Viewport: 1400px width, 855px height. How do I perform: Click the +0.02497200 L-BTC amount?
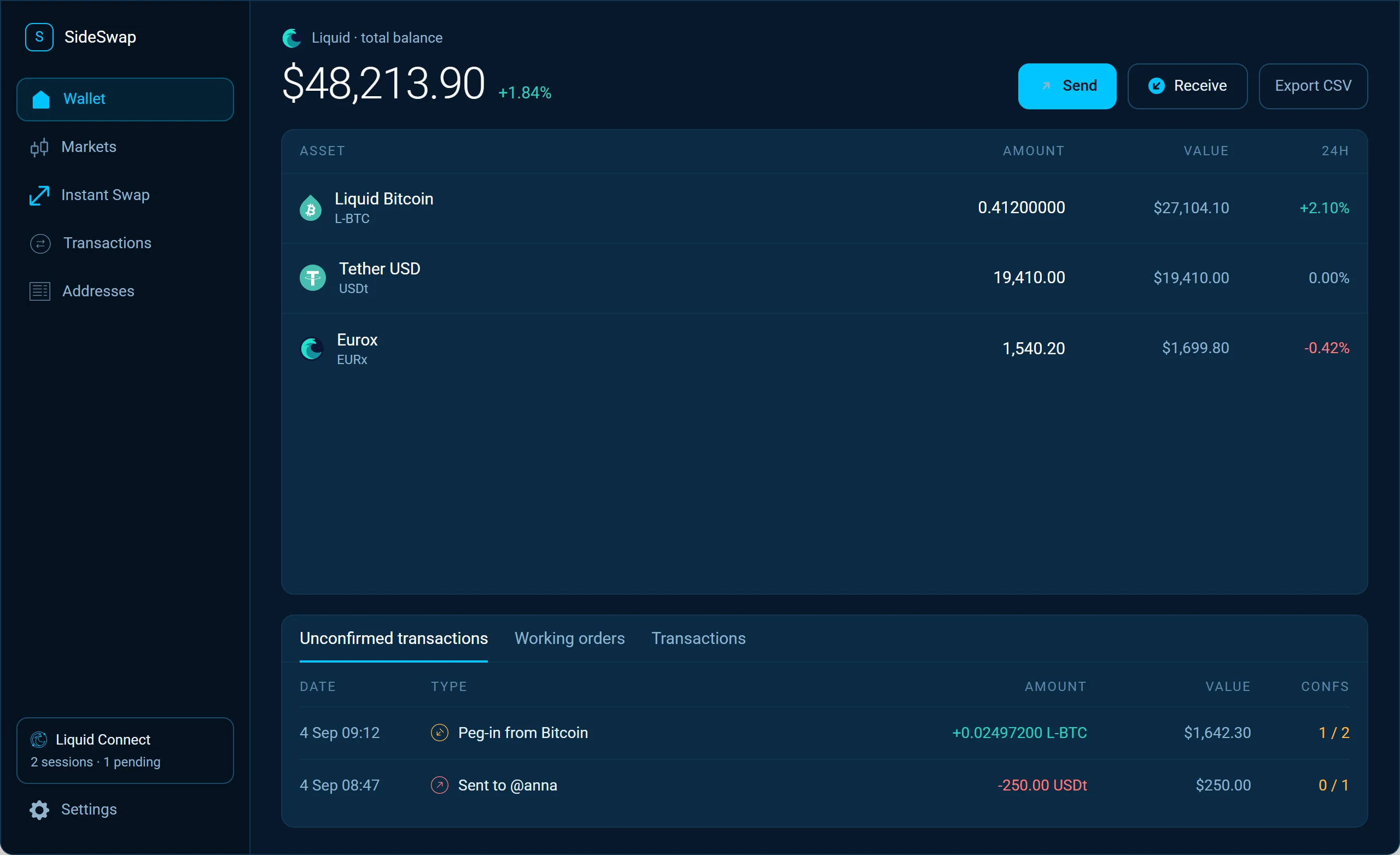pos(1019,734)
